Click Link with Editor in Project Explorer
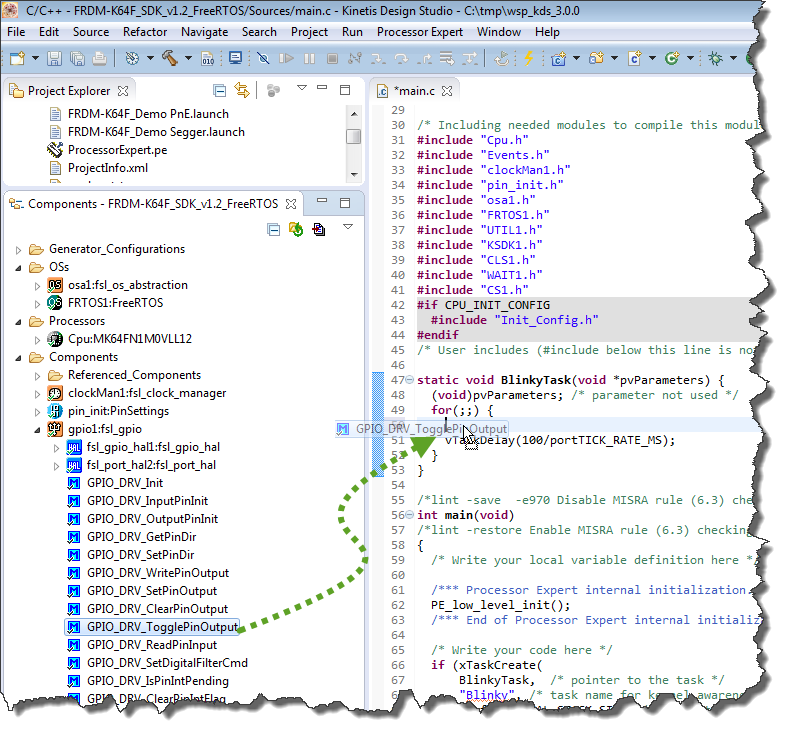This screenshot has height=737, width=792. pyautogui.click(x=242, y=91)
